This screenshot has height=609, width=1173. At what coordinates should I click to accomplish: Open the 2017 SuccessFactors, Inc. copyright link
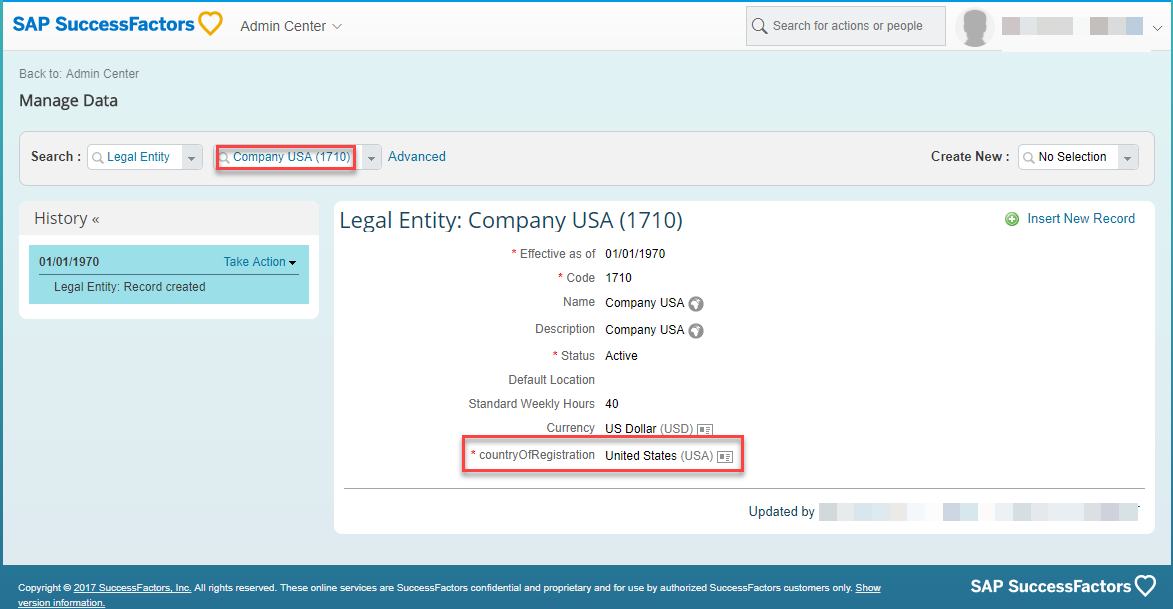click(132, 588)
